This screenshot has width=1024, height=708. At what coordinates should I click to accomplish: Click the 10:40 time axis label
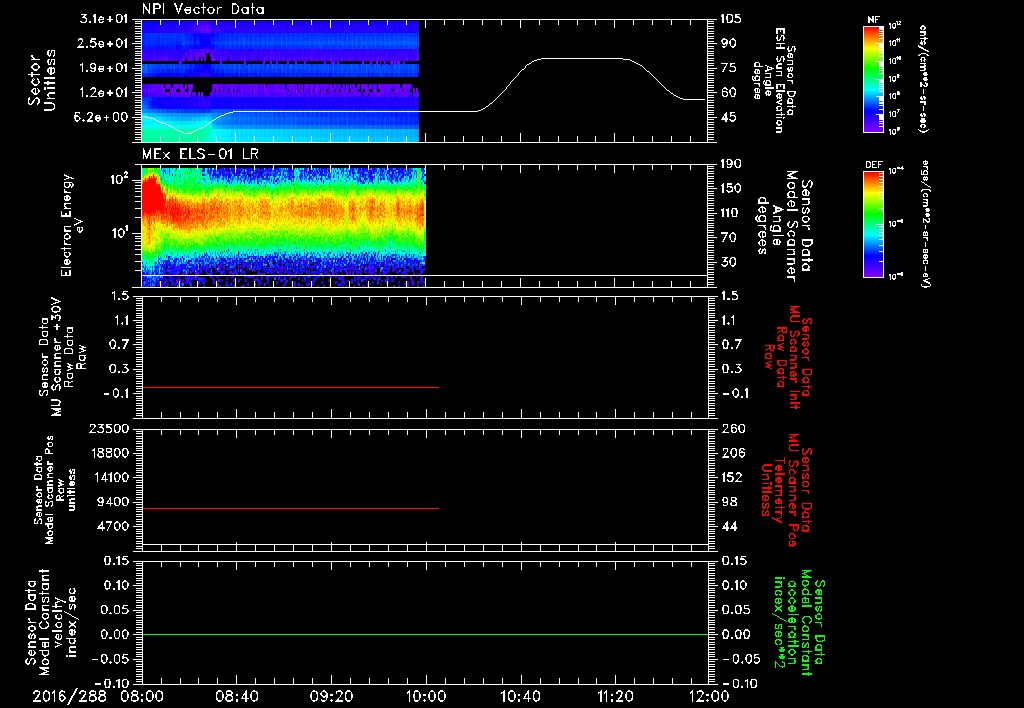[520, 695]
